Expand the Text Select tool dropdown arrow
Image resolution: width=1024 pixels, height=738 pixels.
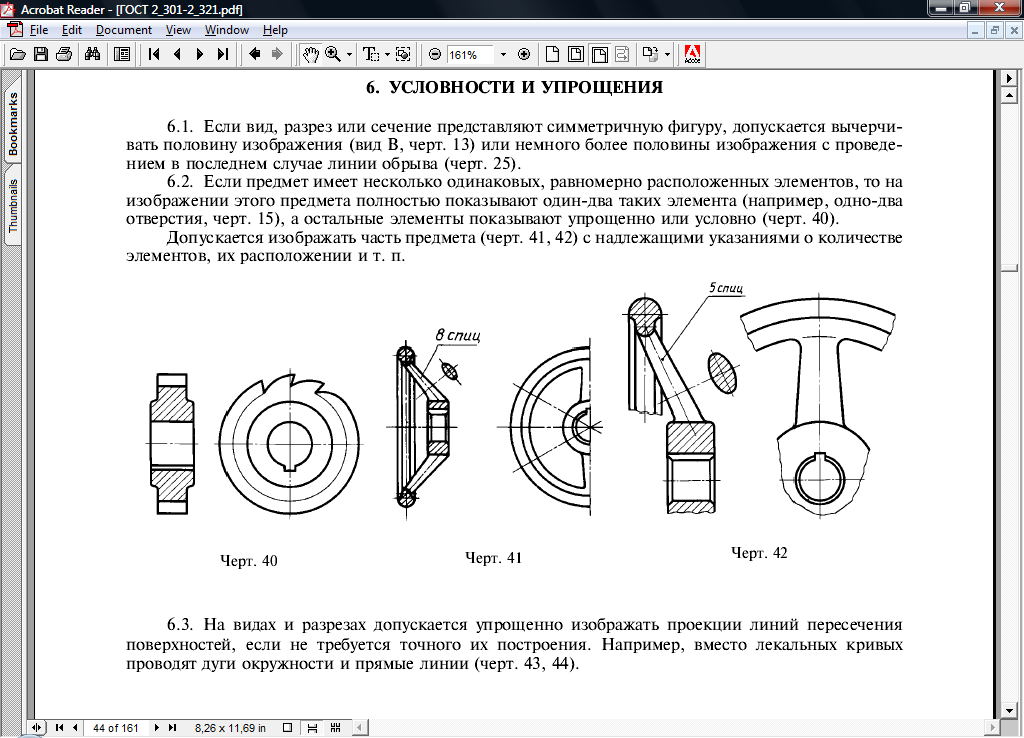pyautogui.click(x=387, y=55)
